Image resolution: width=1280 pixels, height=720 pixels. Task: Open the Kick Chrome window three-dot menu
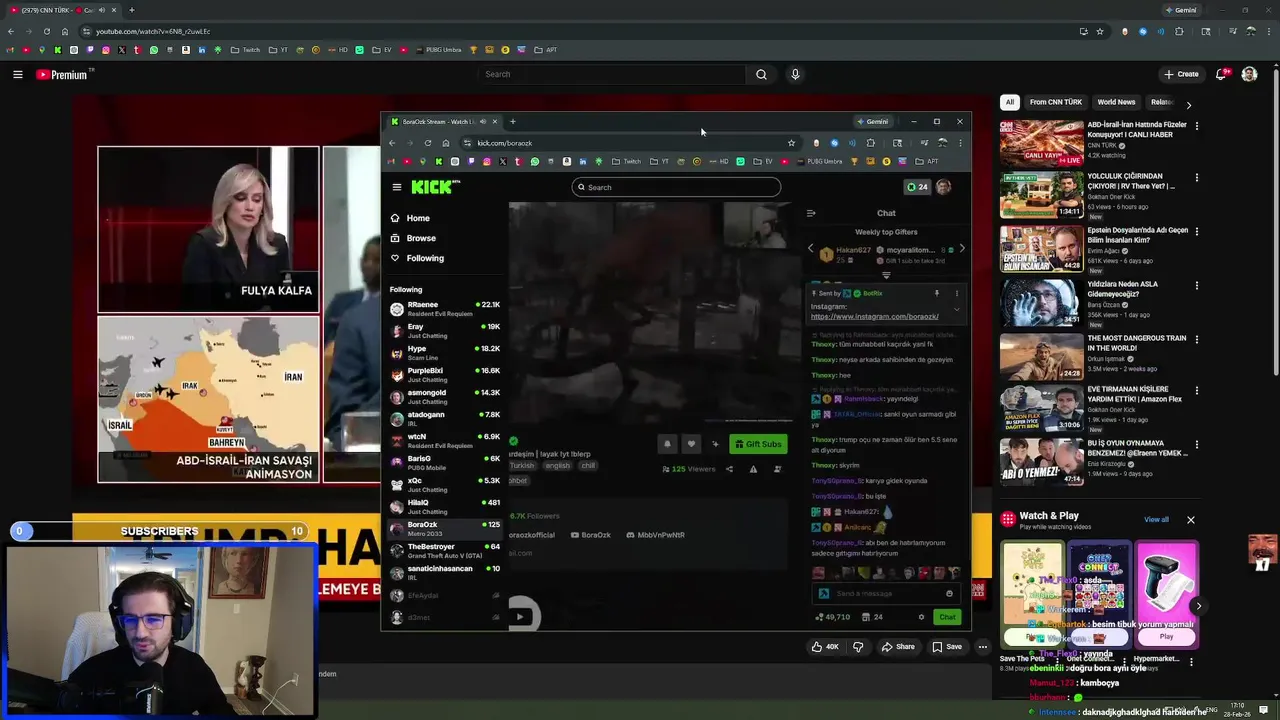tap(960, 143)
